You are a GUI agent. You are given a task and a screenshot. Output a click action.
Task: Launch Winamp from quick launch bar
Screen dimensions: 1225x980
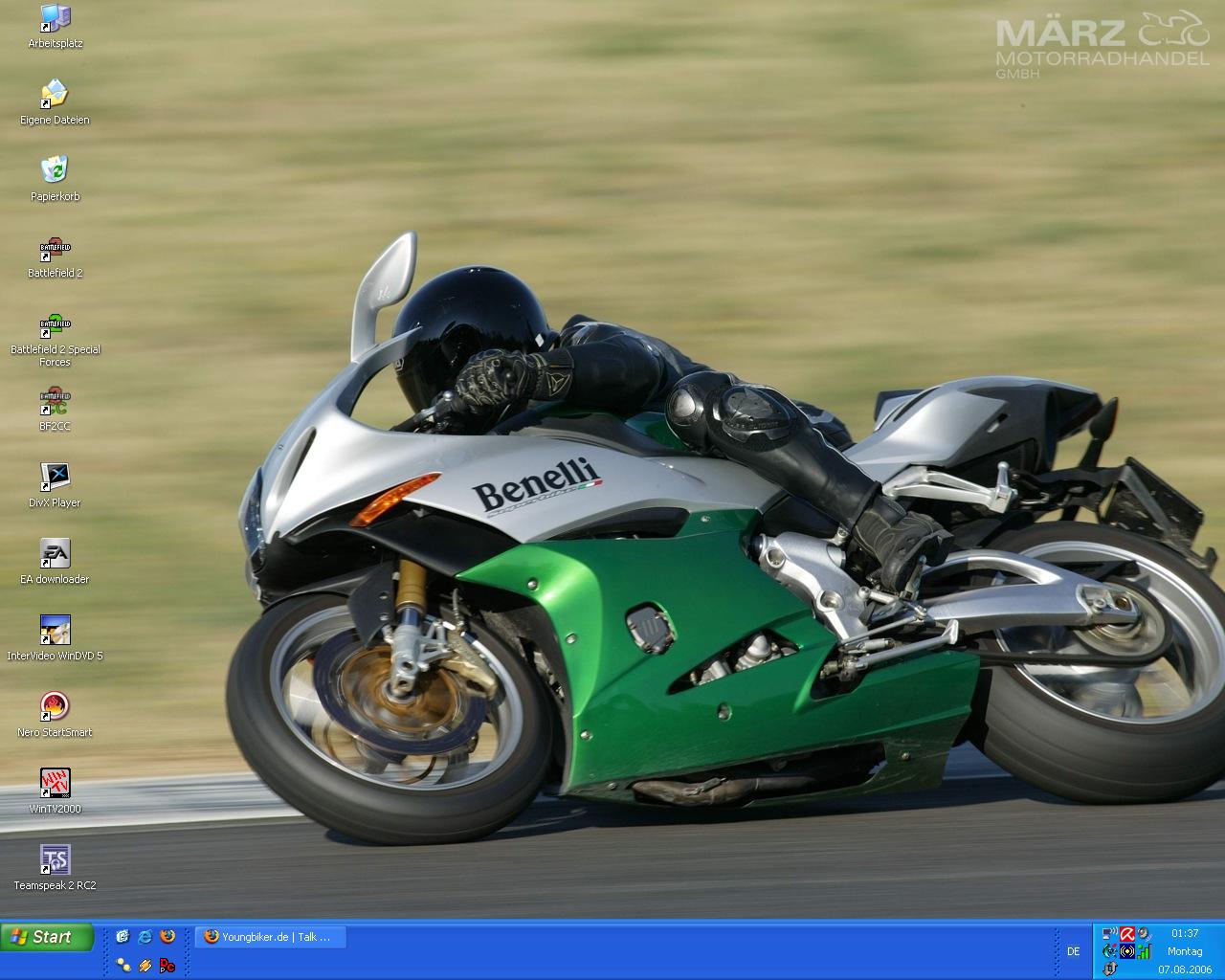tap(145, 965)
